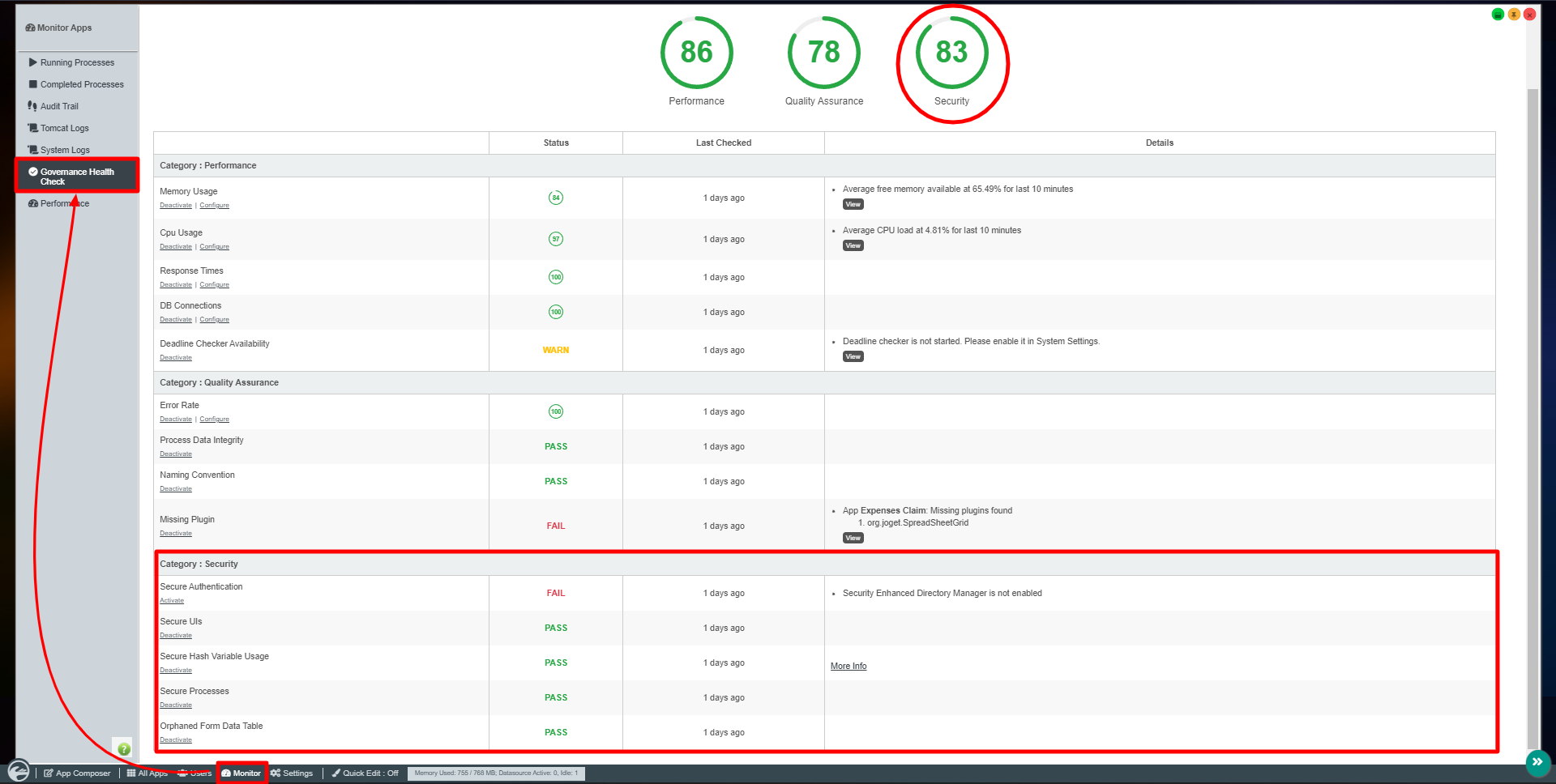Click the Security score gauge showing 83

951,53
